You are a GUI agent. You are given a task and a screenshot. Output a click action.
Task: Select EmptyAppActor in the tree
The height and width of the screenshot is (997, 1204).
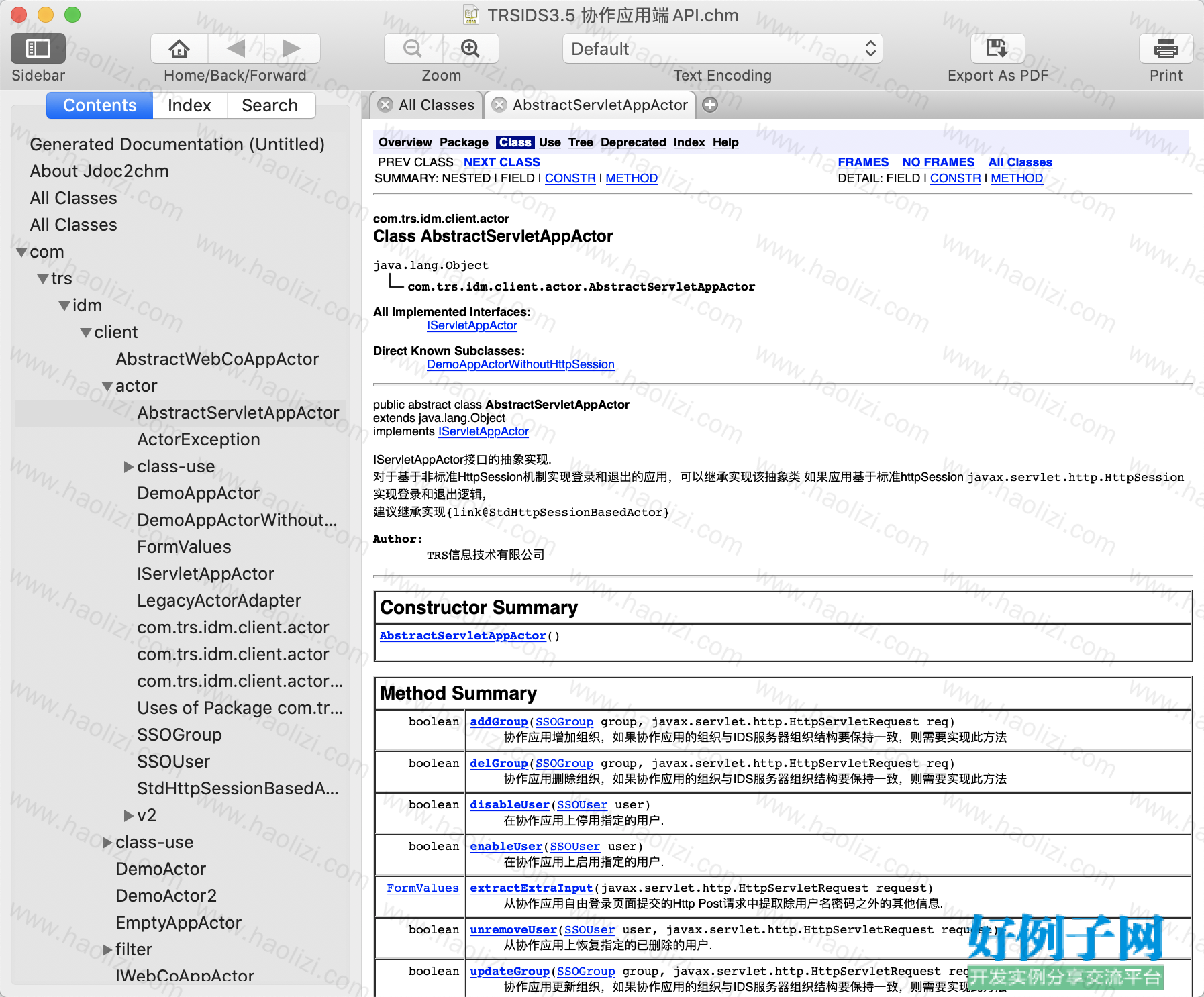(179, 923)
